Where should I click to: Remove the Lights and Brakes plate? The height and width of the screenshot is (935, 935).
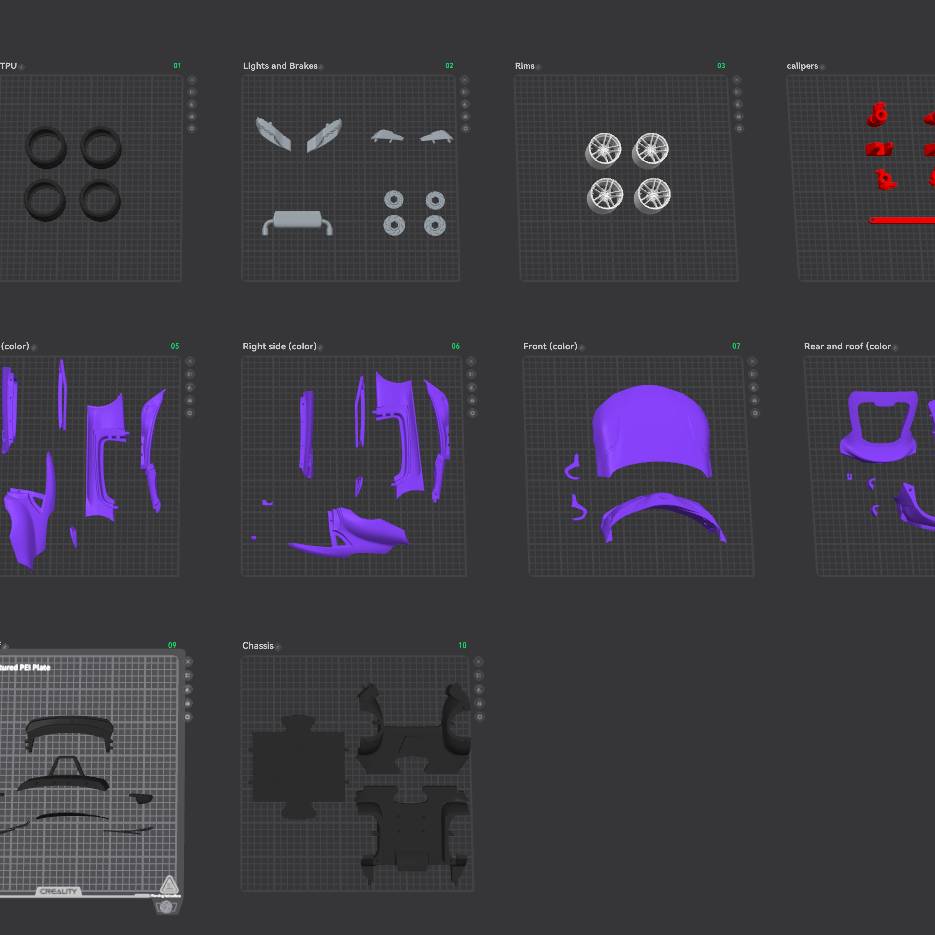[x=465, y=80]
